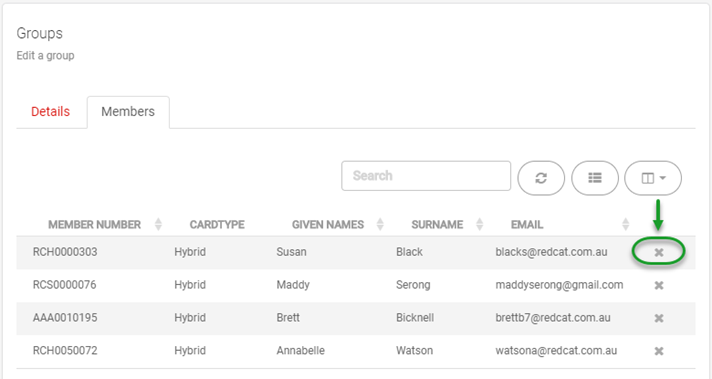Select the Members tab
Image resolution: width=712 pixels, height=379 pixels.
pyautogui.click(x=128, y=112)
